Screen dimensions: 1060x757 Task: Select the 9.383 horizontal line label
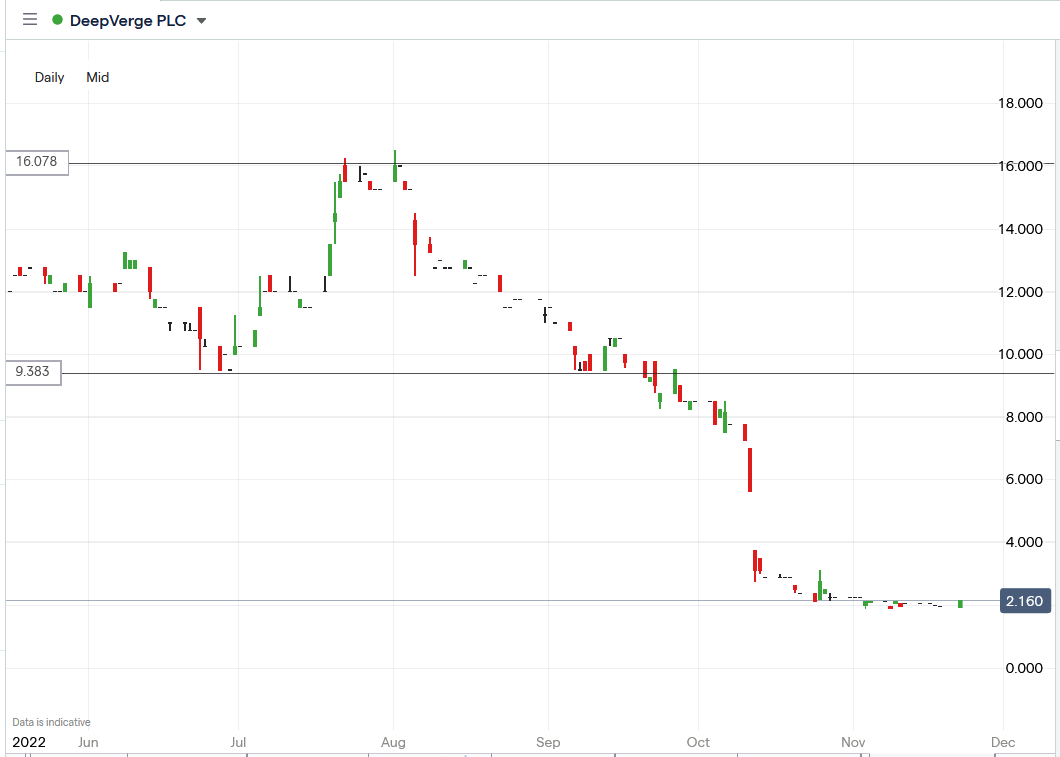click(x=32, y=372)
